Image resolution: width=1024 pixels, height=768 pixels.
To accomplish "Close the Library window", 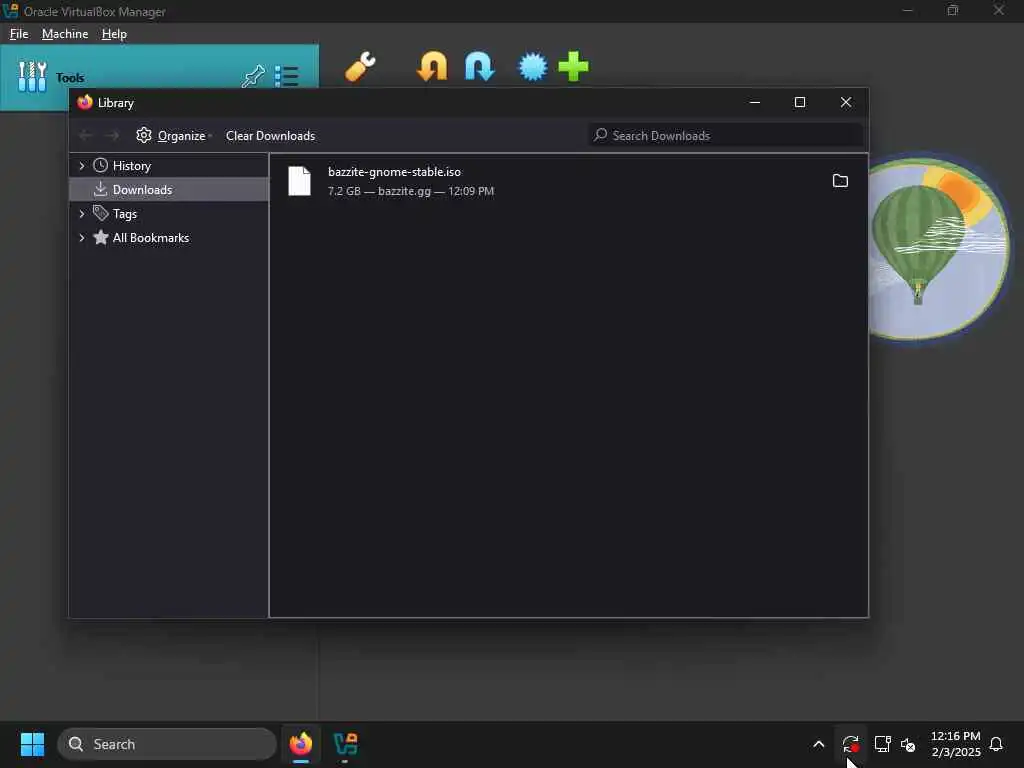I will [846, 103].
